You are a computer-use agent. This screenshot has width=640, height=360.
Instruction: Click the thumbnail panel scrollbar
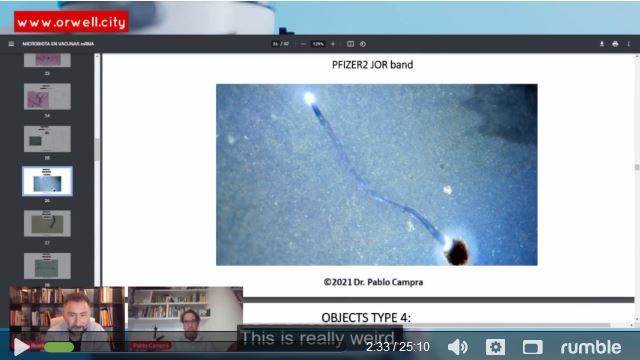(x=97, y=149)
